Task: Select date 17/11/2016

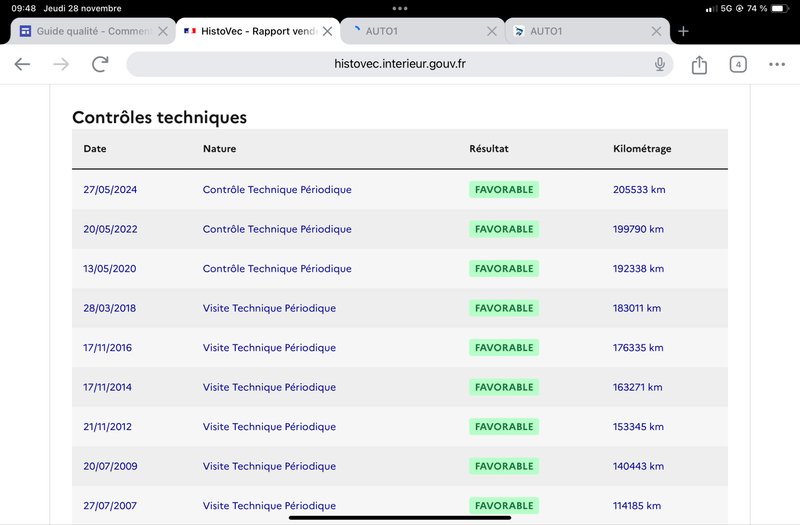Action: coord(108,347)
